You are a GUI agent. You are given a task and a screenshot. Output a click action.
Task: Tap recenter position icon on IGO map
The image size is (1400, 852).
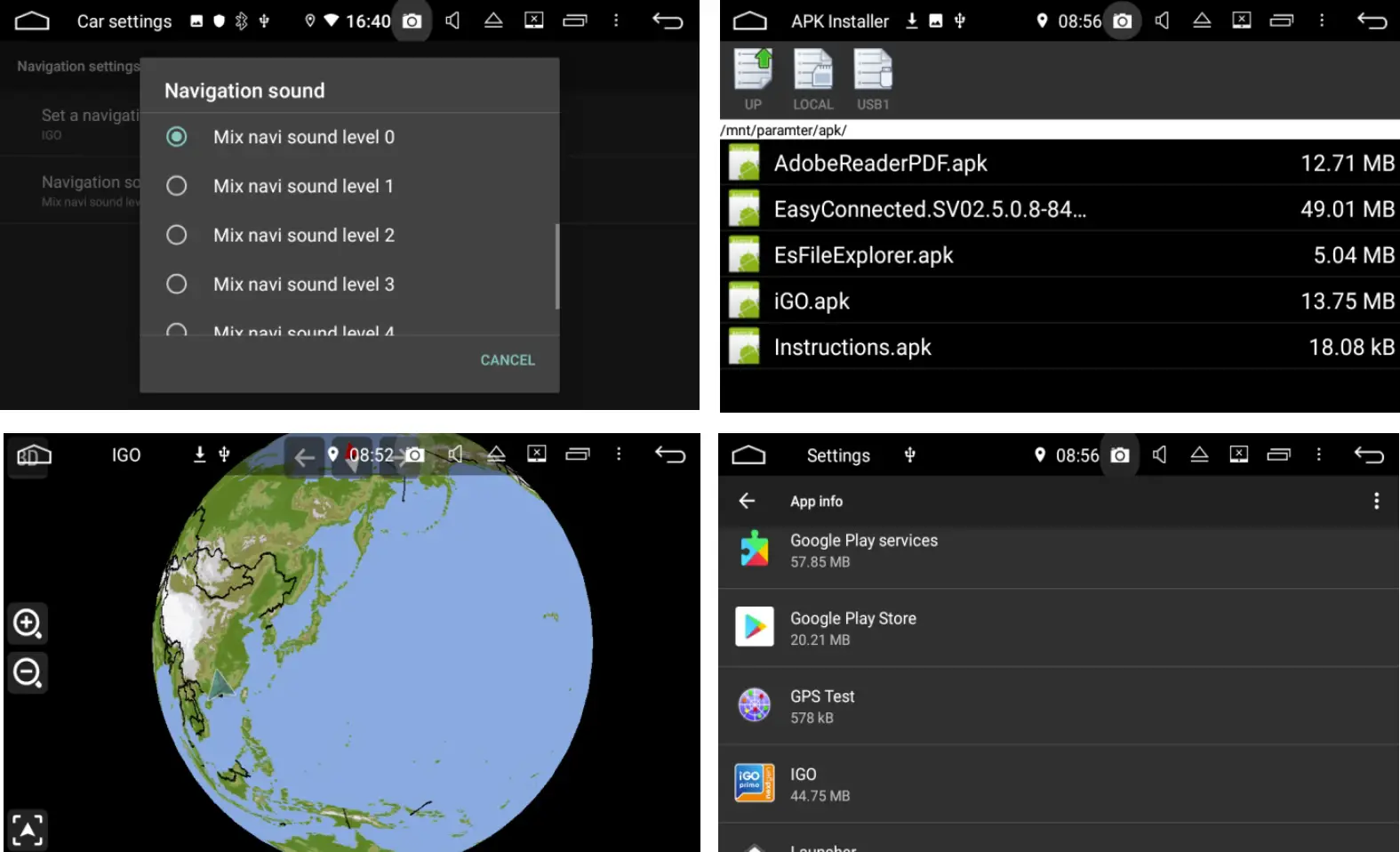click(x=28, y=831)
